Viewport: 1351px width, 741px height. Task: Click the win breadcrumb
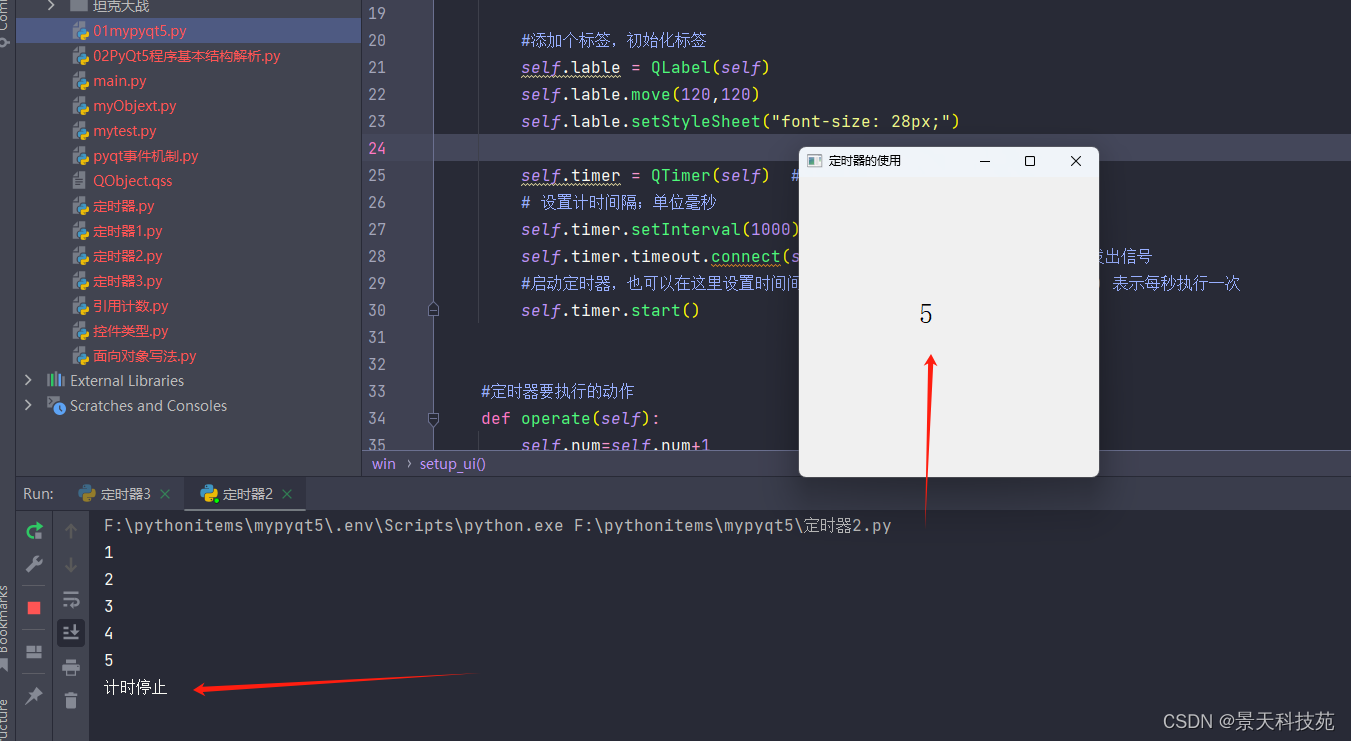pyautogui.click(x=384, y=464)
